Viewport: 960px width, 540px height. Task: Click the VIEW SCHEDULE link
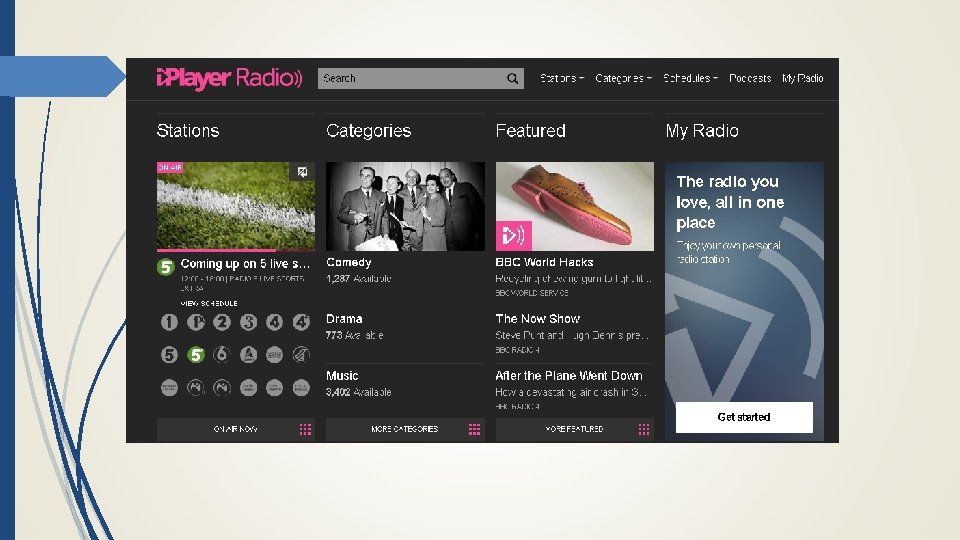[209, 303]
